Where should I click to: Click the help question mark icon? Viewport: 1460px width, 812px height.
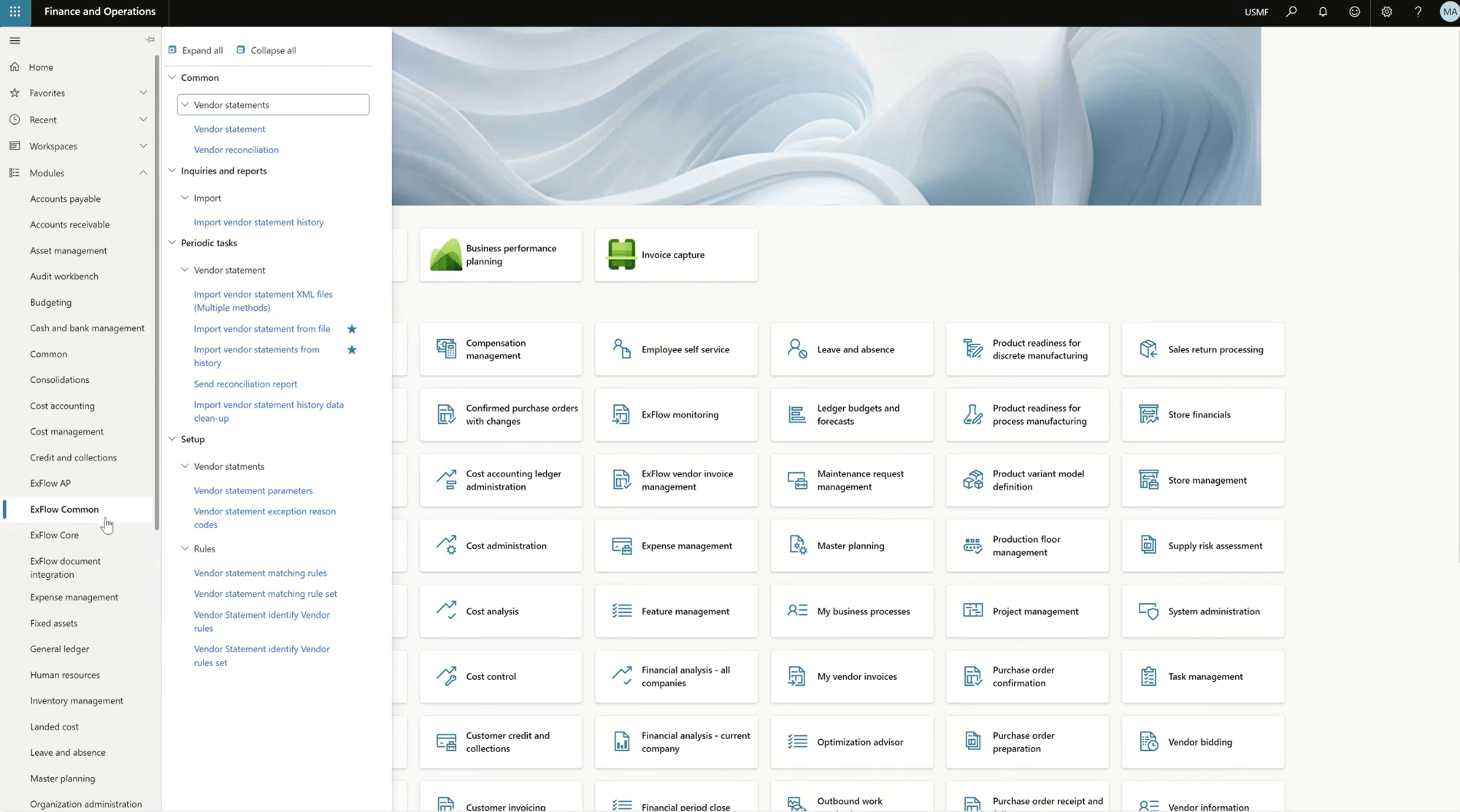pos(1418,12)
